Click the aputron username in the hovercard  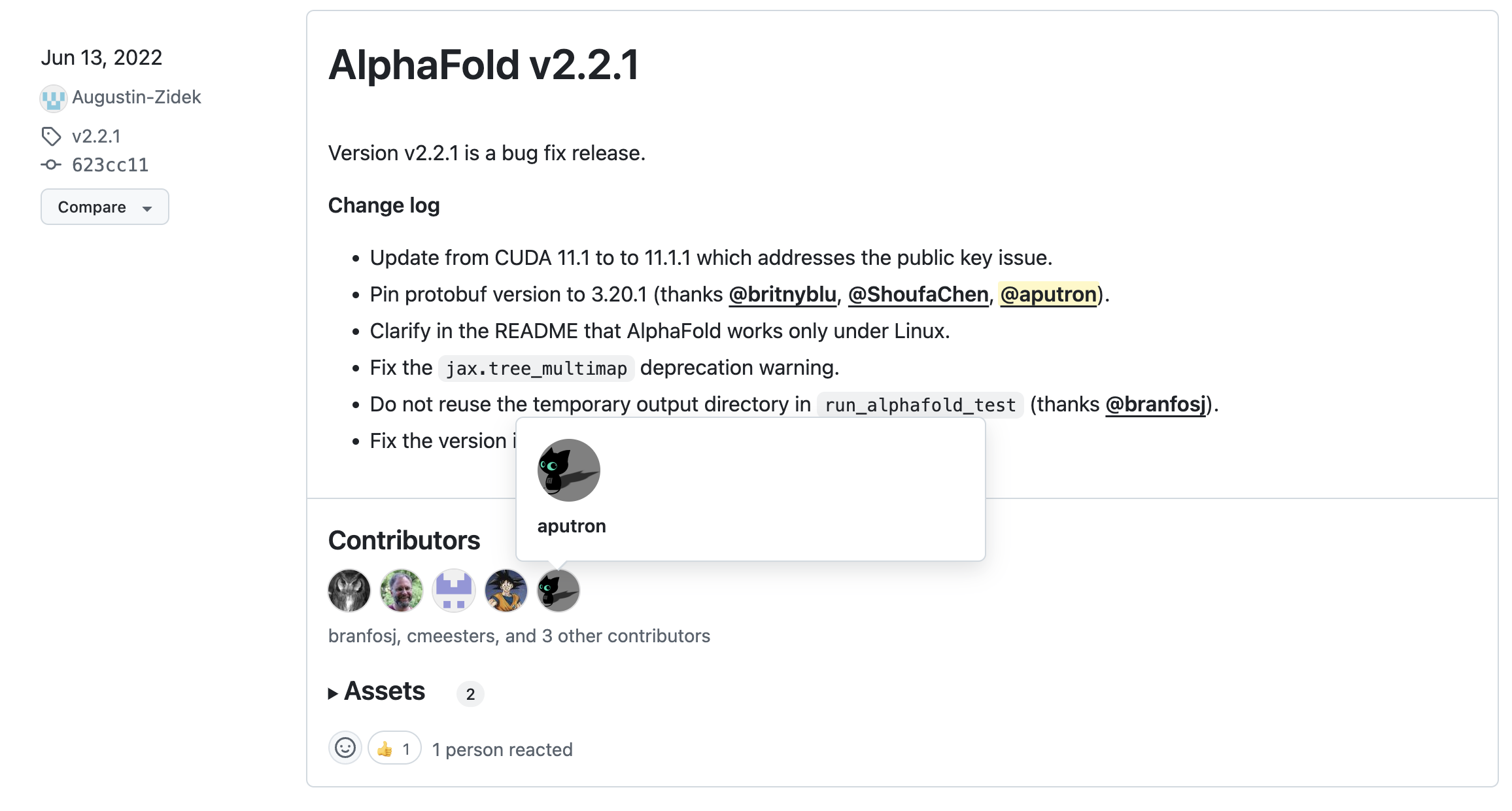572,526
